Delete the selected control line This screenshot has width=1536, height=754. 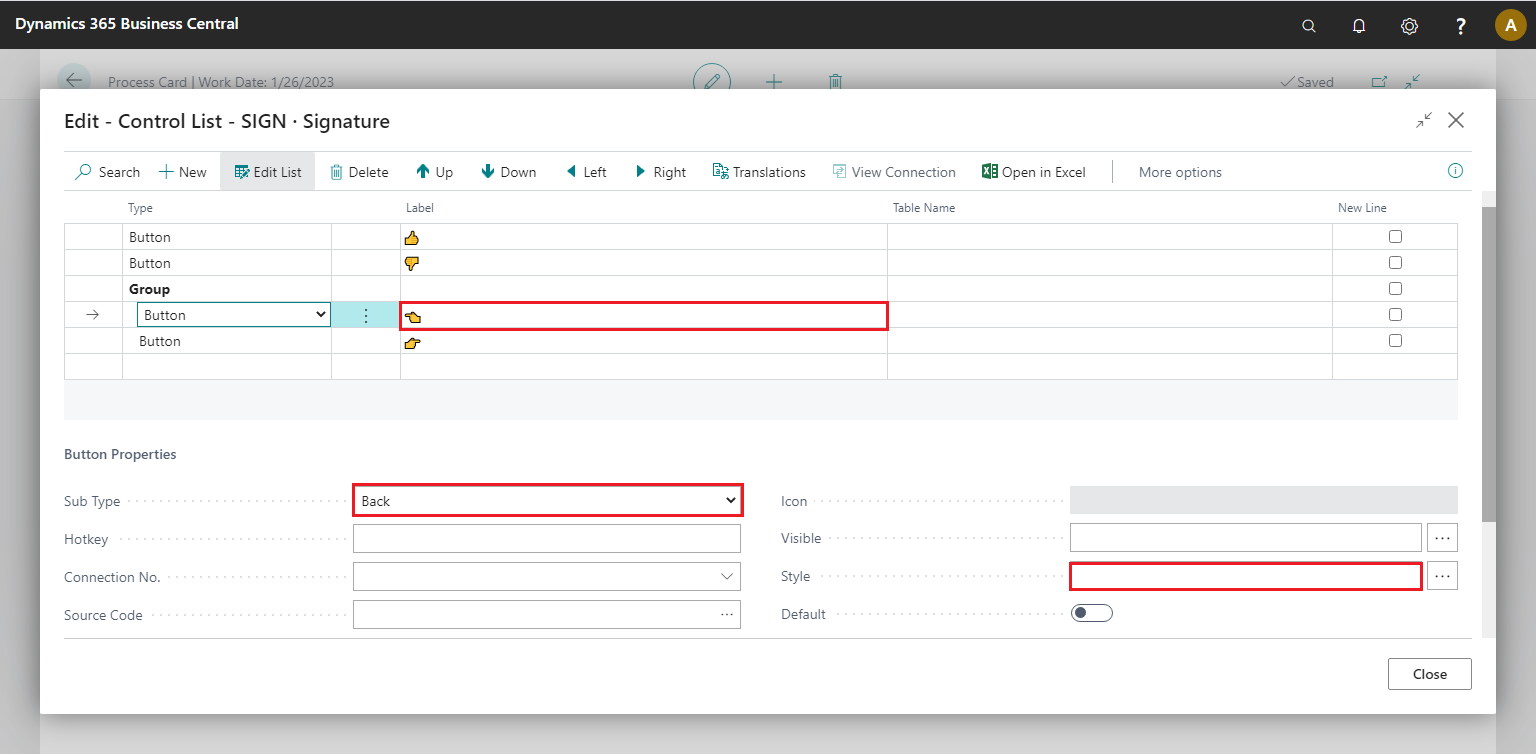359,172
